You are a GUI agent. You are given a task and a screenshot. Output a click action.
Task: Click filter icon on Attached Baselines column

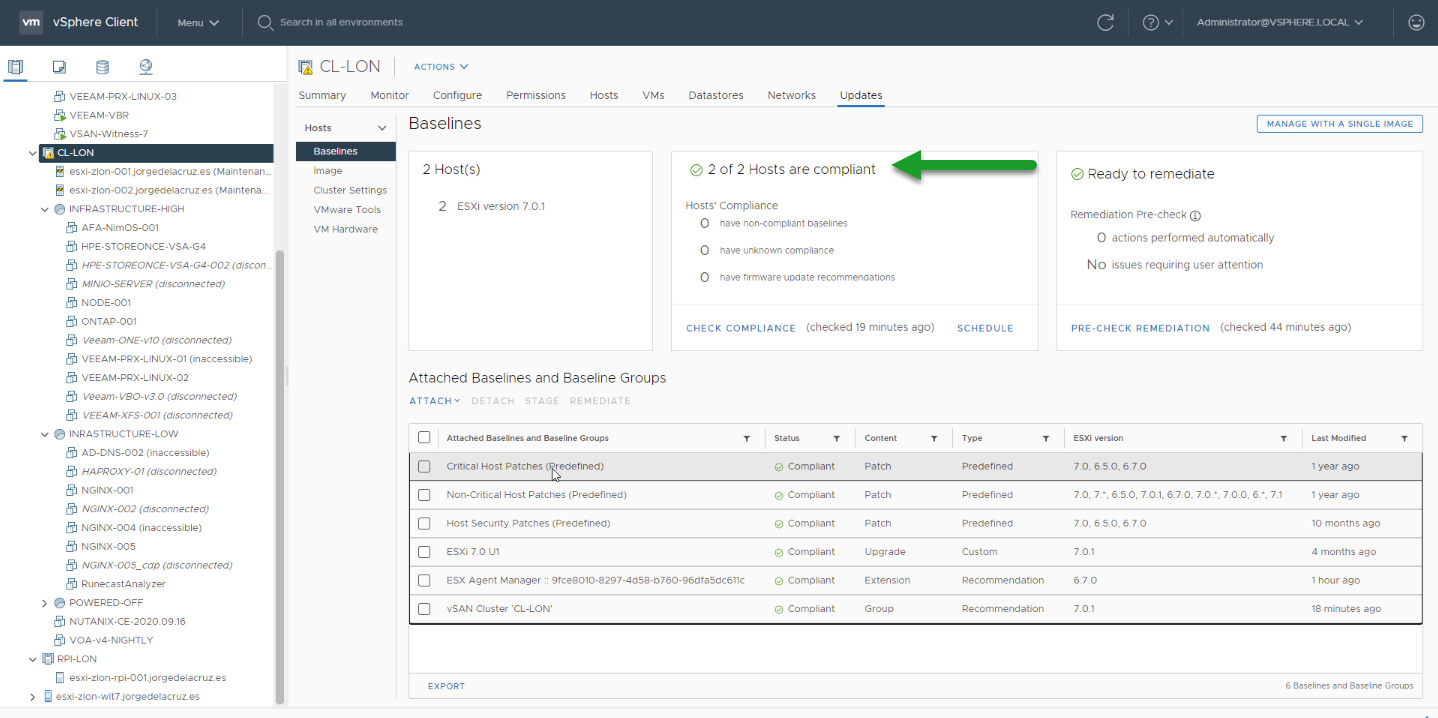click(x=746, y=438)
